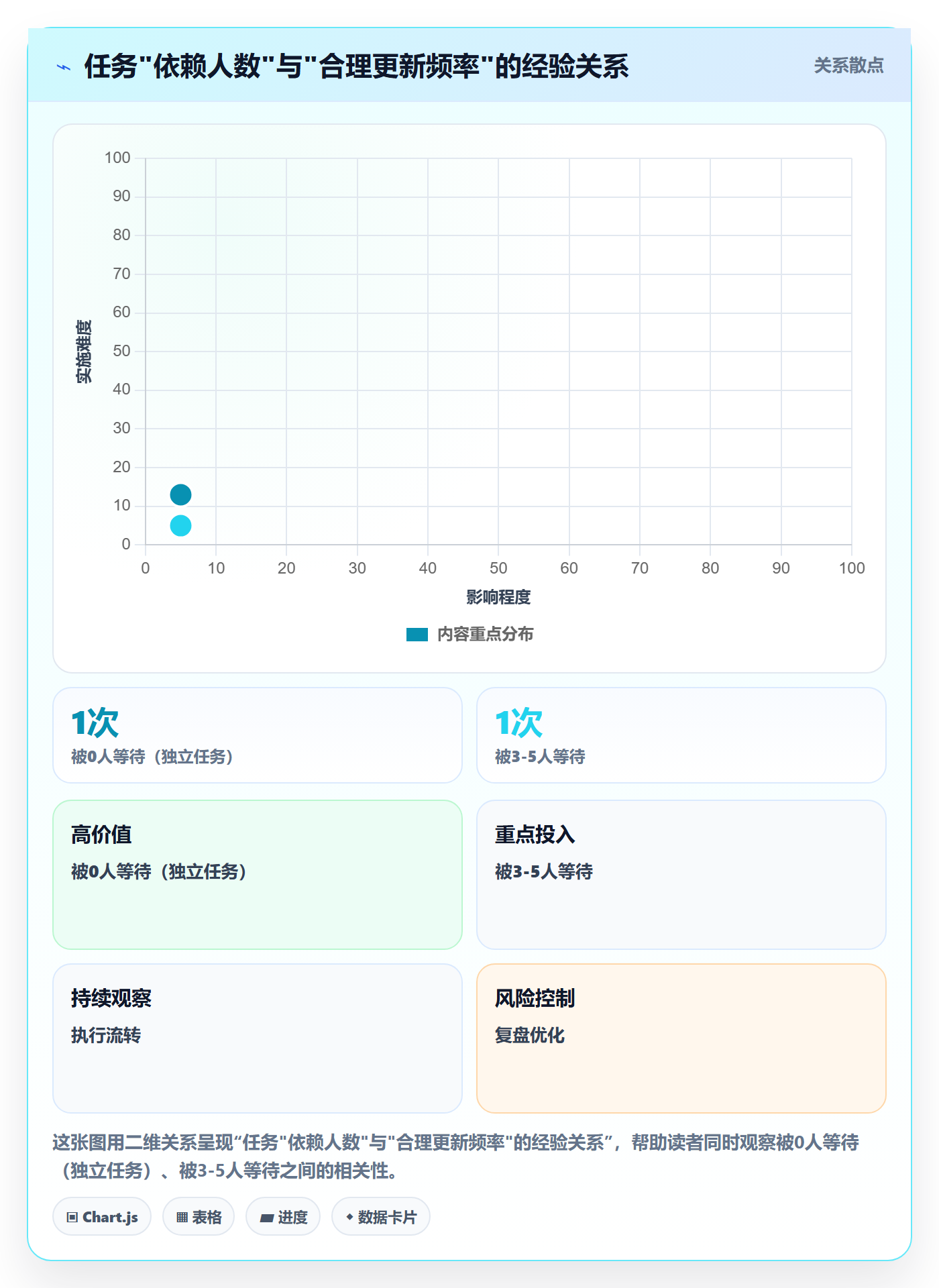This screenshot has width=939, height=1288.
Task: Click the 影响程度 x-axis title
Action: [x=498, y=597]
